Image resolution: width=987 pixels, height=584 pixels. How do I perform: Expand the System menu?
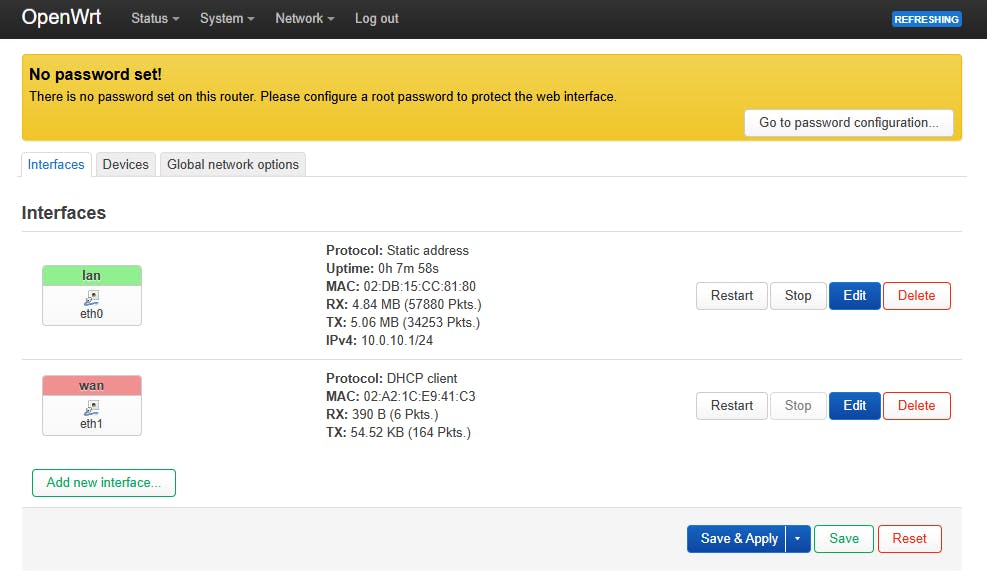pos(227,19)
